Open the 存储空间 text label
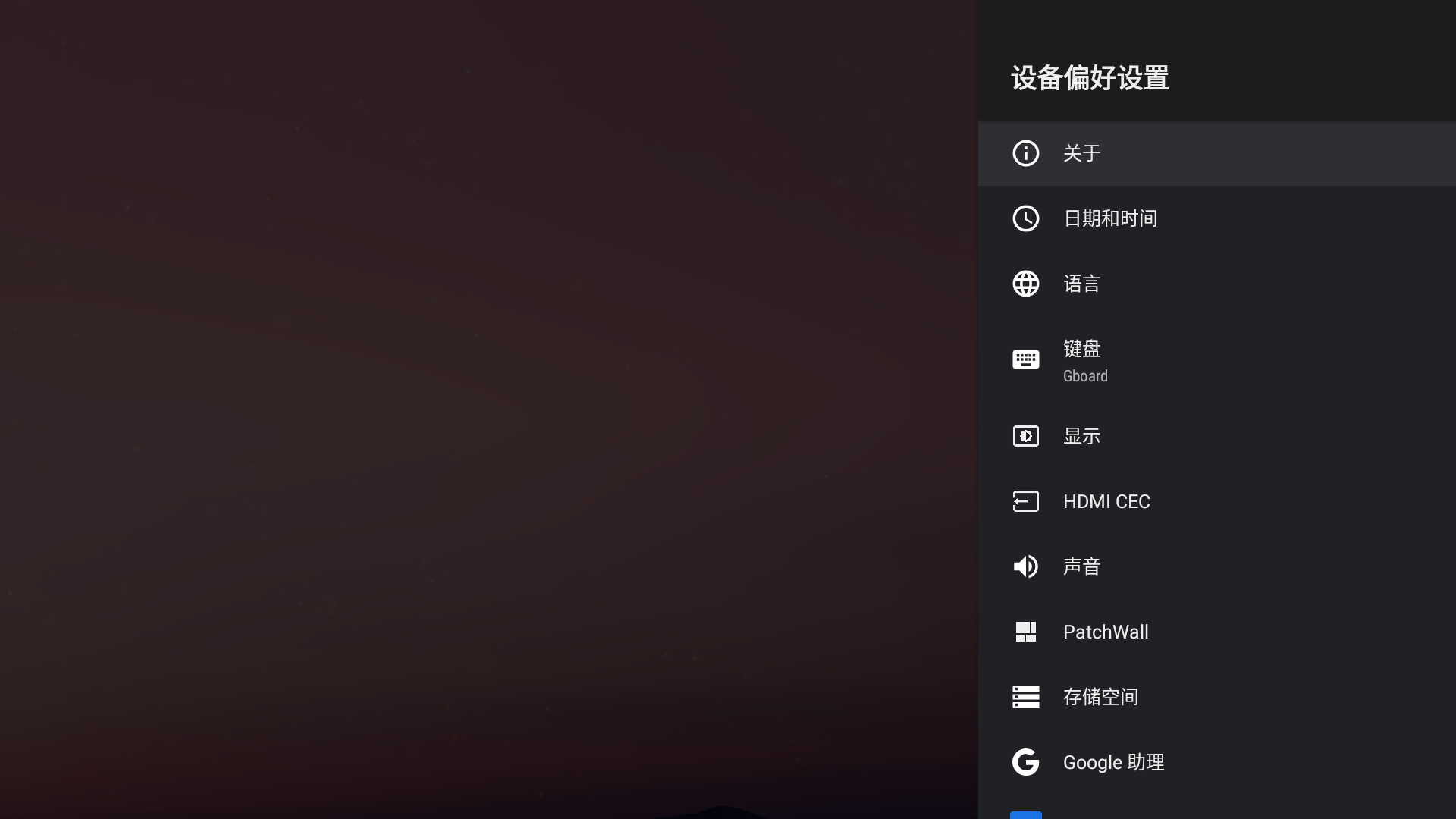The width and height of the screenshot is (1456, 819). [1100, 697]
